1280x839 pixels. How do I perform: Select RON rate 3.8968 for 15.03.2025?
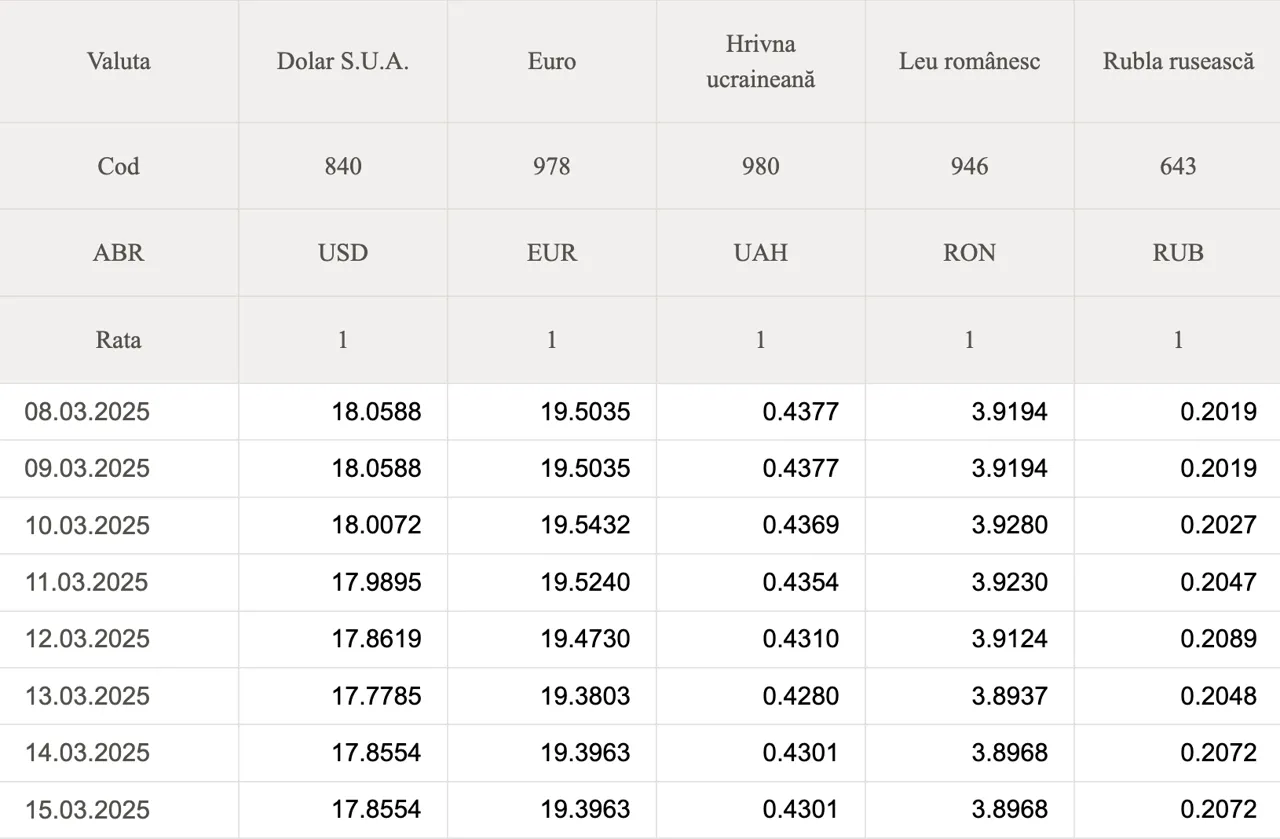[x=1010, y=810]
